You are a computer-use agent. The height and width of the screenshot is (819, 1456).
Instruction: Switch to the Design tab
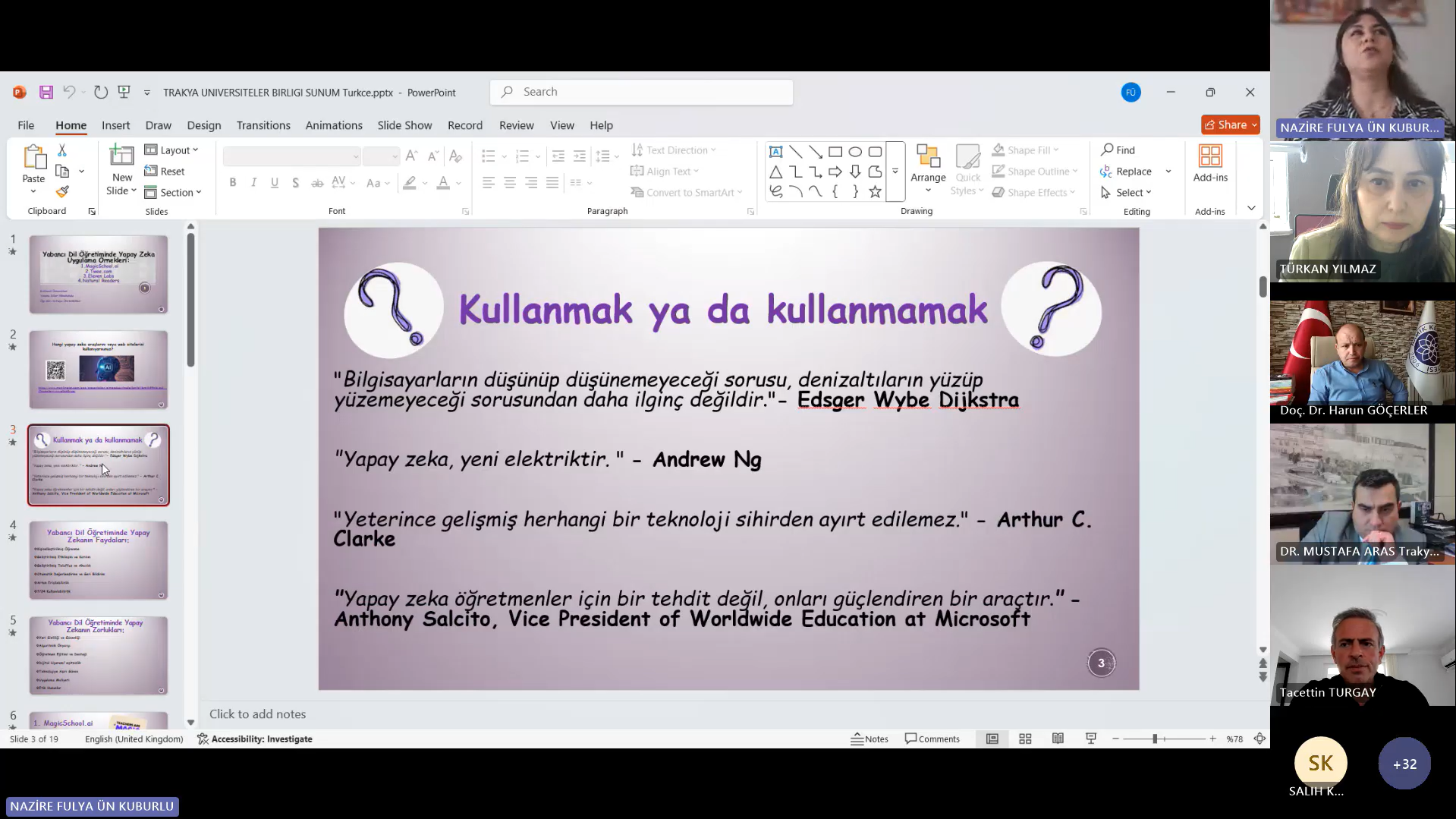click(204, 125)
